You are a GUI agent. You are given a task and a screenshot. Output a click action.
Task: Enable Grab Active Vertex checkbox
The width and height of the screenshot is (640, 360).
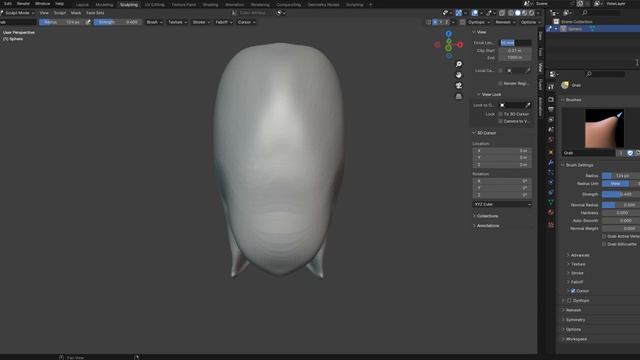point(604,236)
